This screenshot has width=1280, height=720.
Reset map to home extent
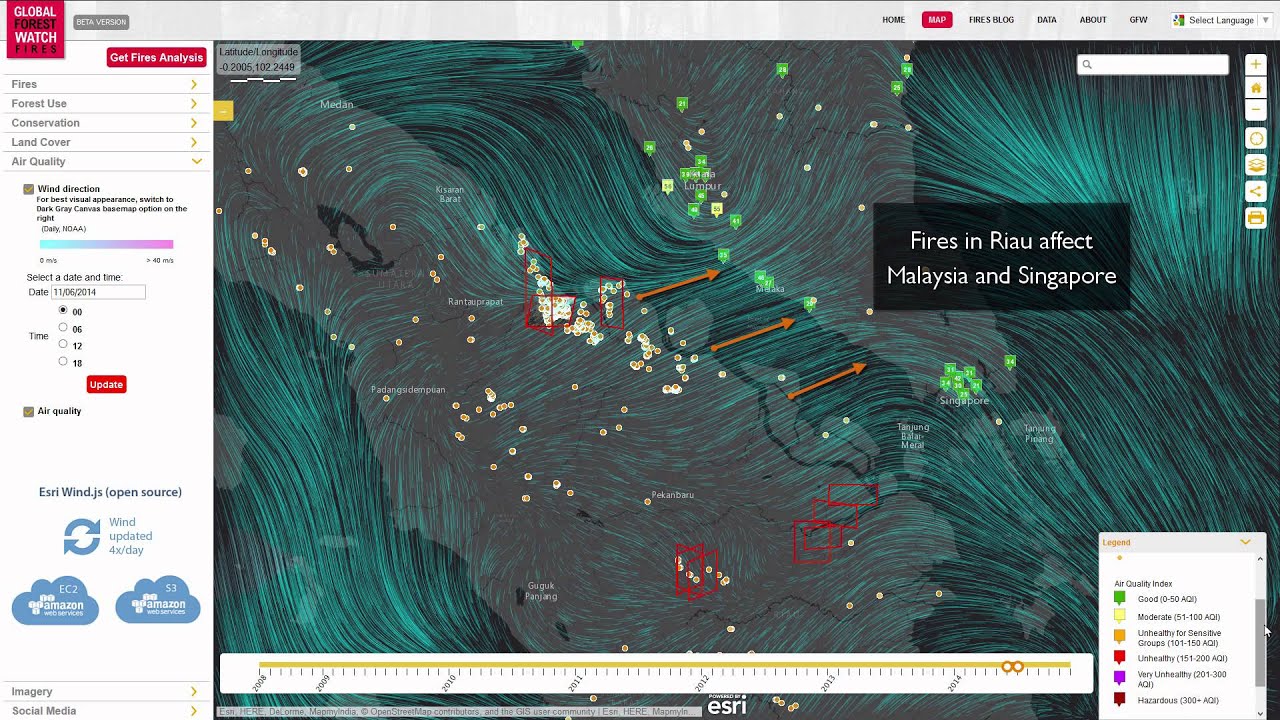click(x=1256, y=87)
